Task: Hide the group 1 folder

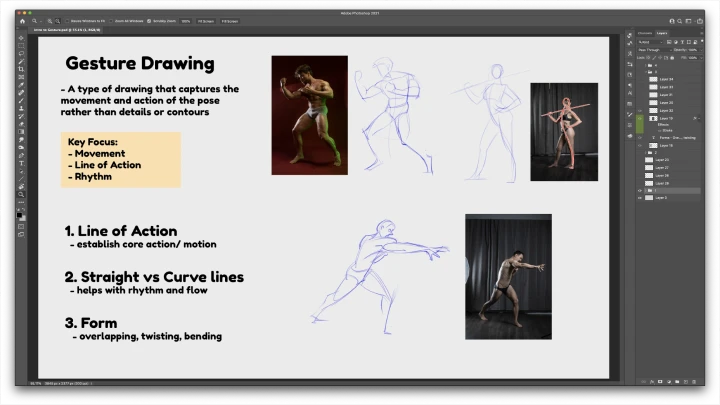Action: [640, 190]
